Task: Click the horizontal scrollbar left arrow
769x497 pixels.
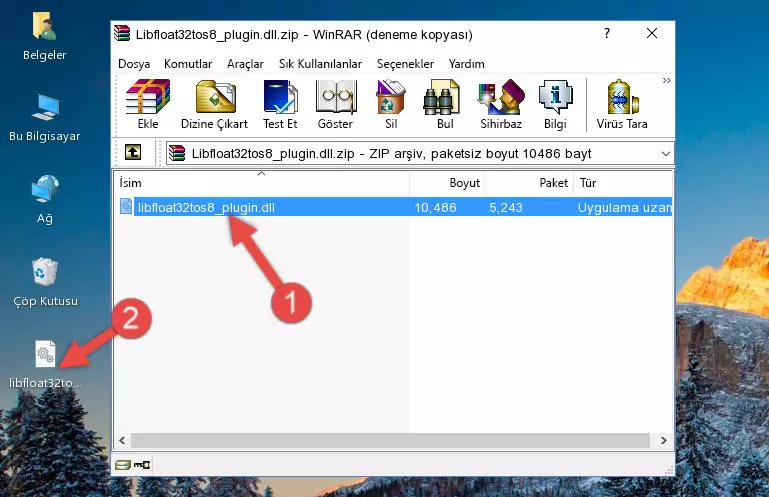Action: tap(122, 441)
